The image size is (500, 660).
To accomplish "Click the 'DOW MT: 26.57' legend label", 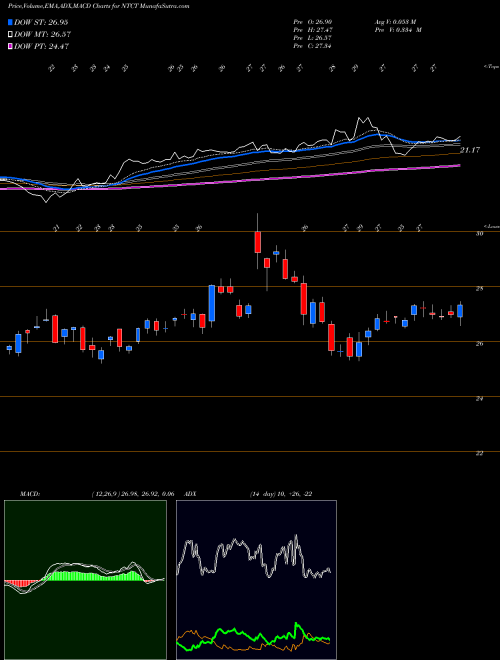I will click(x=43, y=34).
